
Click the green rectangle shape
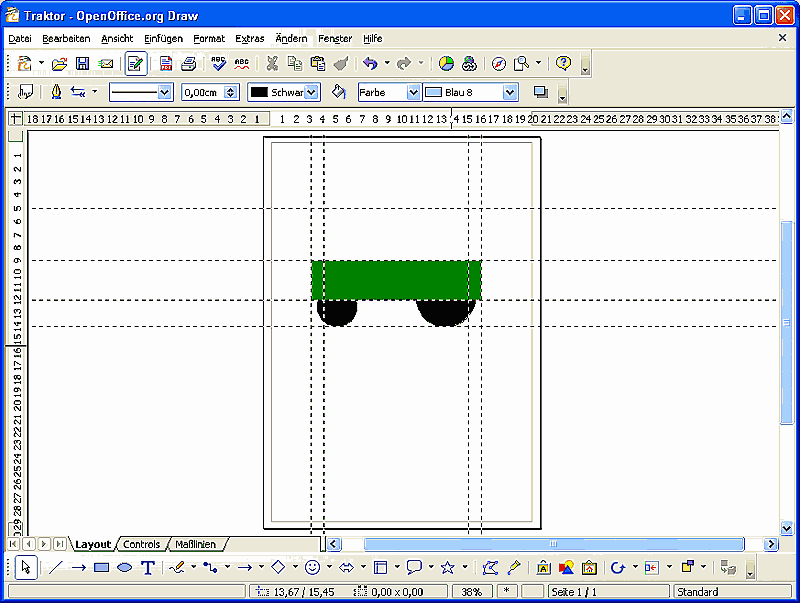pos(396,280)
